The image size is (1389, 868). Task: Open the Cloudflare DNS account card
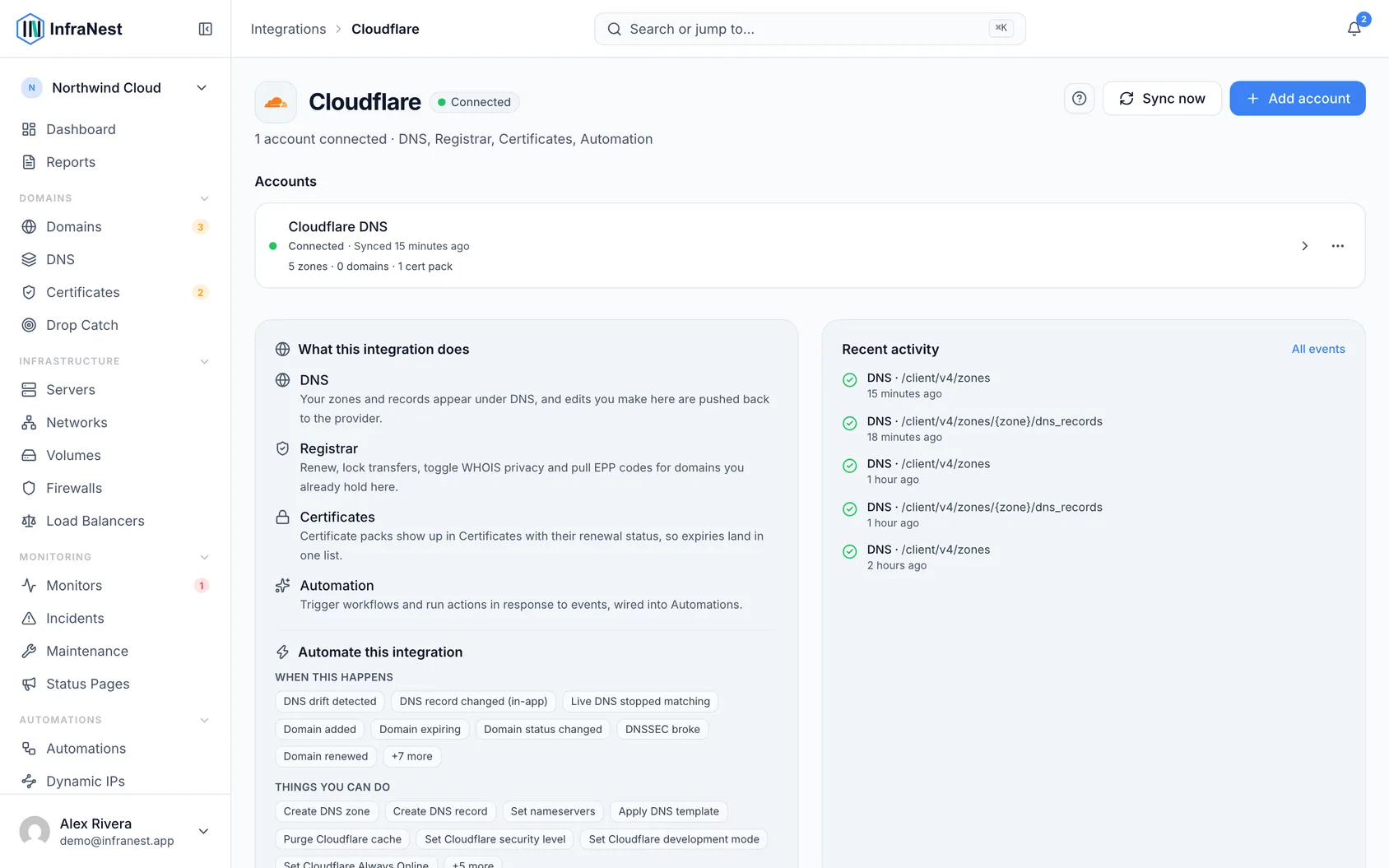[x=810, y=246]
